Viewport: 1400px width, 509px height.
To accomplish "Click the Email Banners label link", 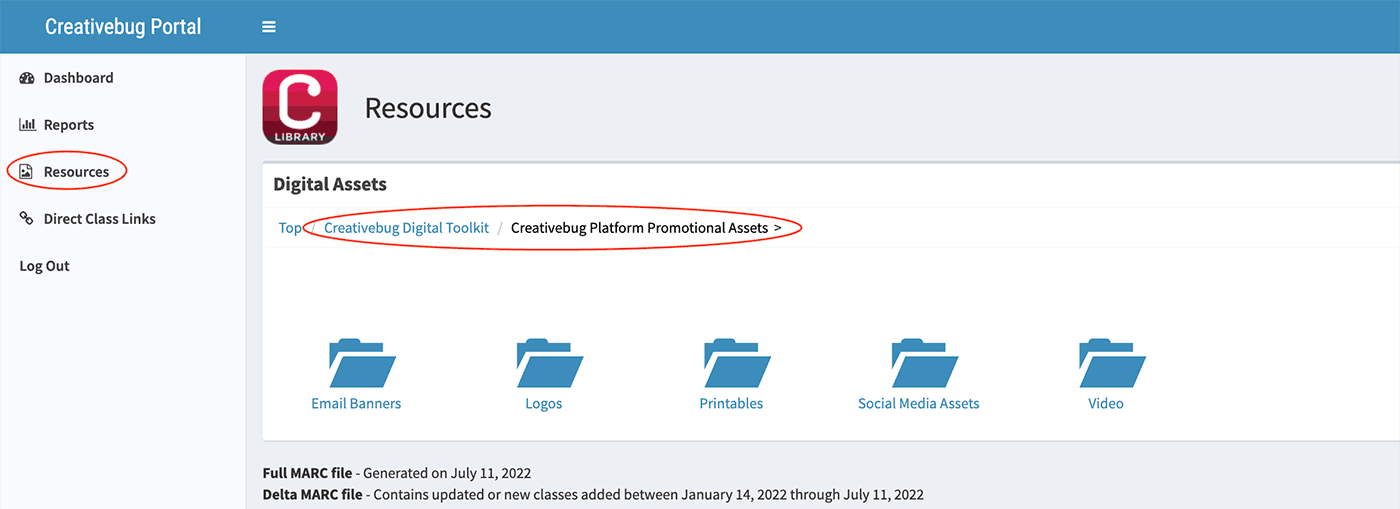I will [356, 404].
